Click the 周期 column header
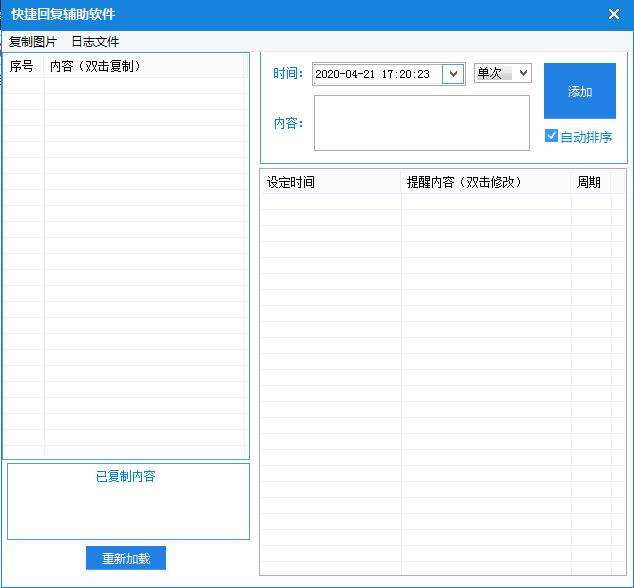 [590, 183]
